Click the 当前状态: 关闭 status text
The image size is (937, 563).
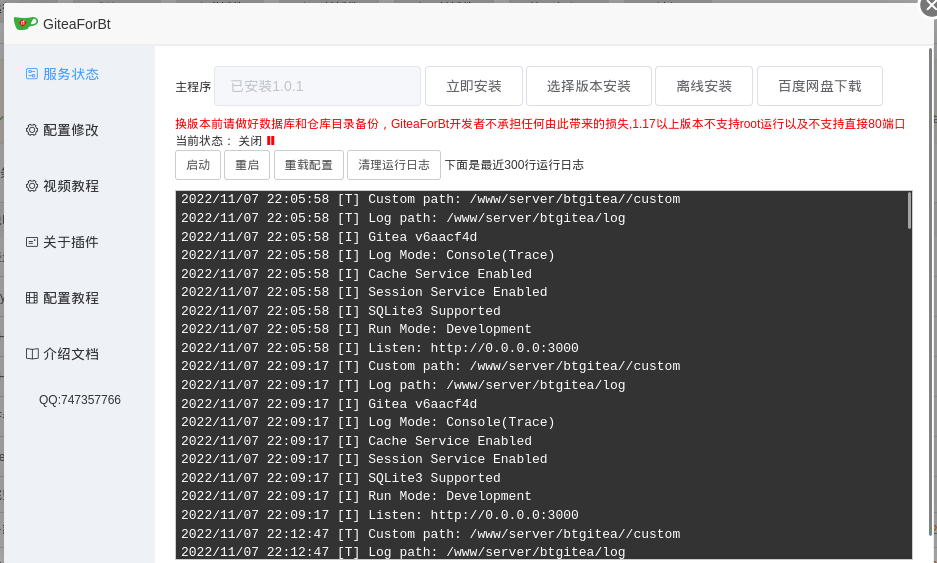(x=219, y=141)
